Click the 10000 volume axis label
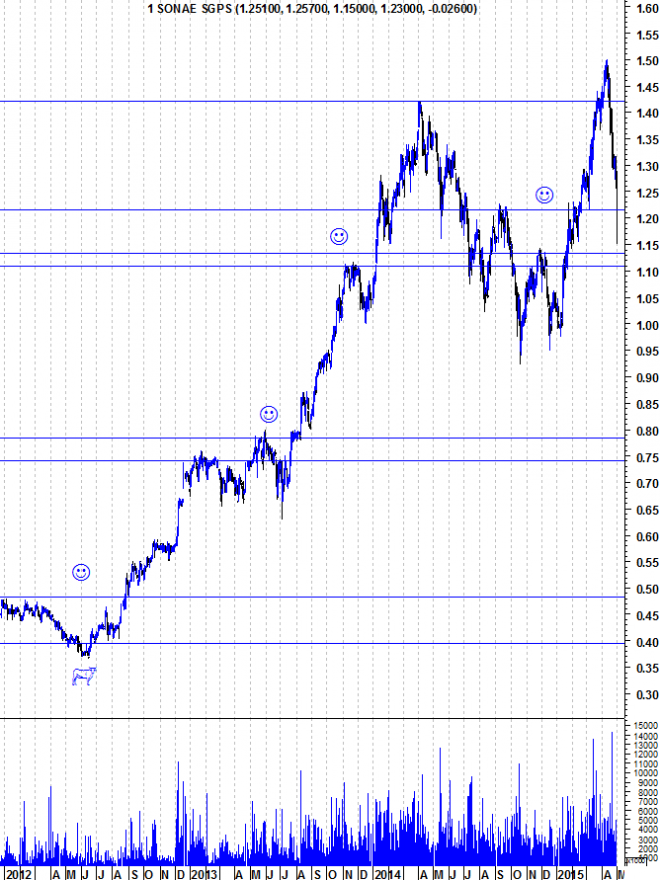 645,773
